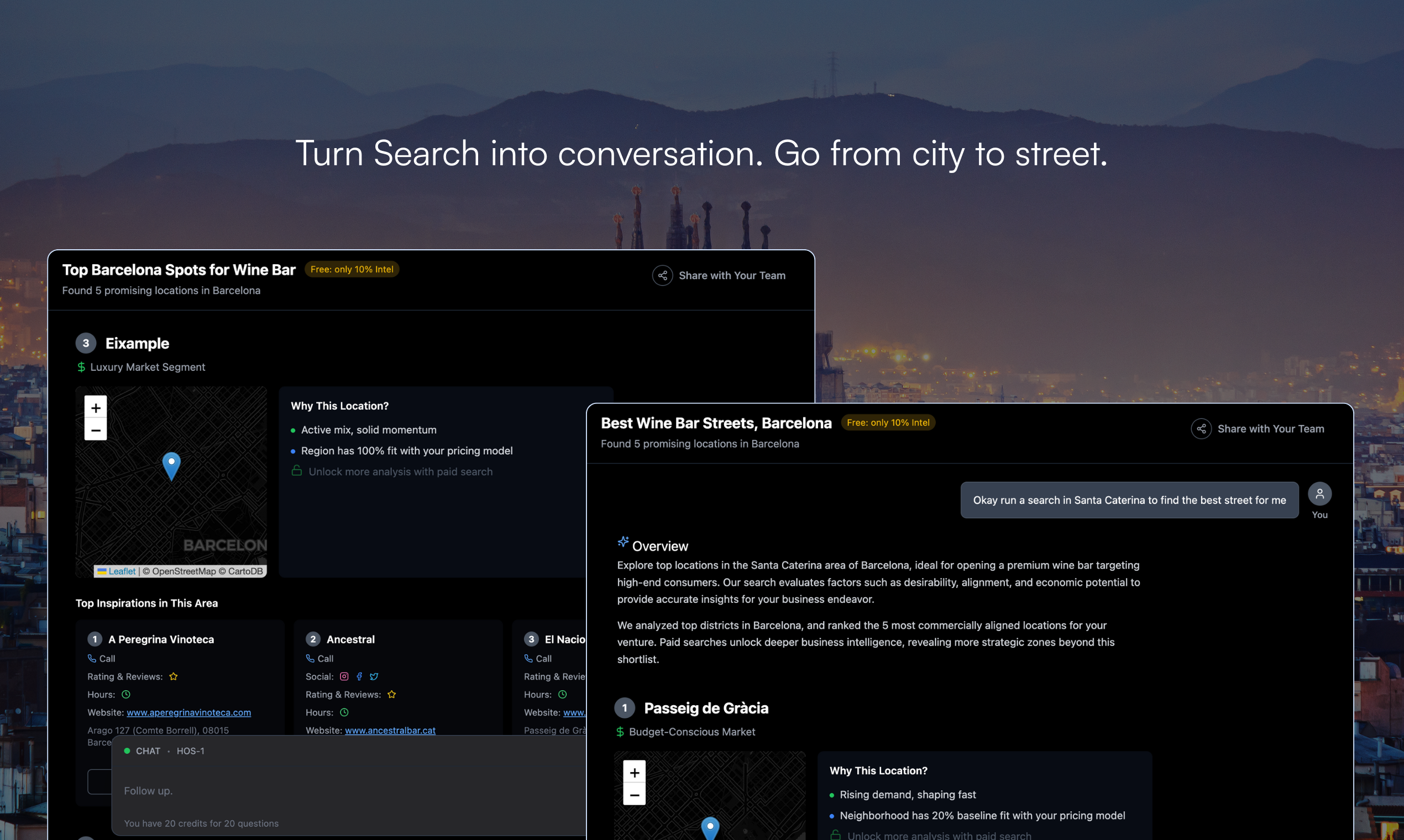Select the 'Ancestral' card title

(x=351, y=639)
